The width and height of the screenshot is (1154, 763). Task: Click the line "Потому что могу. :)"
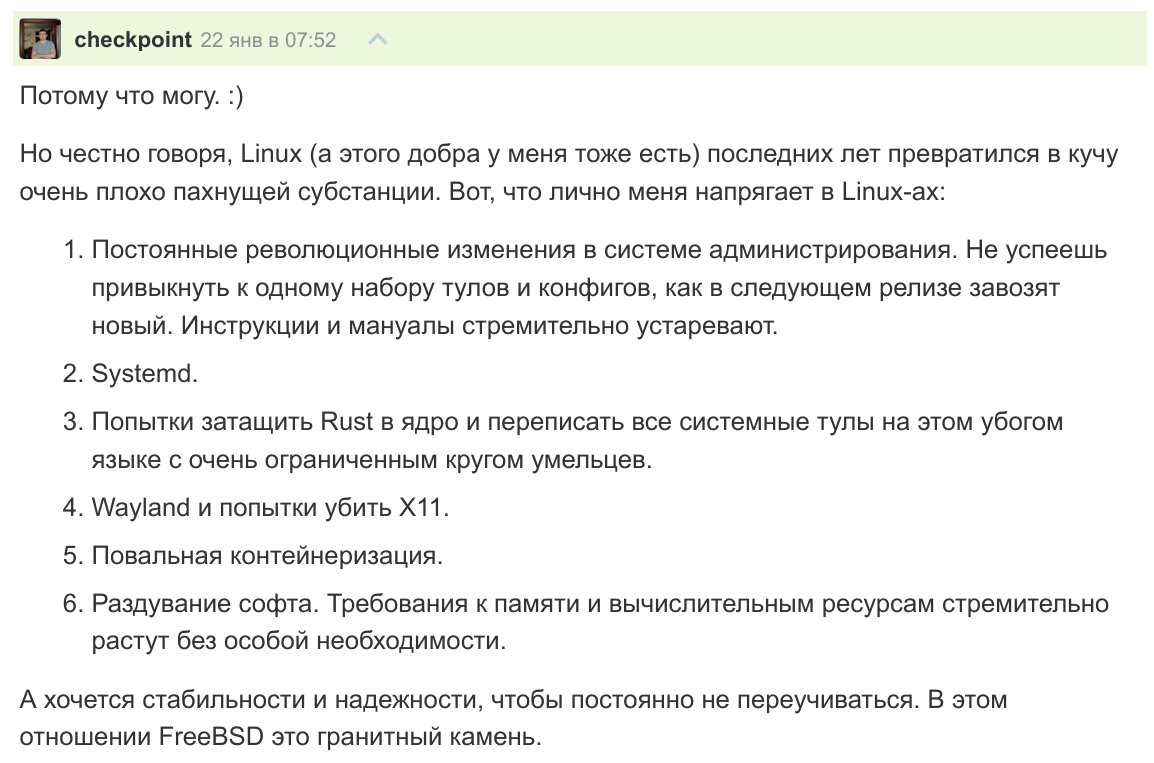click(x=132, y=96)
